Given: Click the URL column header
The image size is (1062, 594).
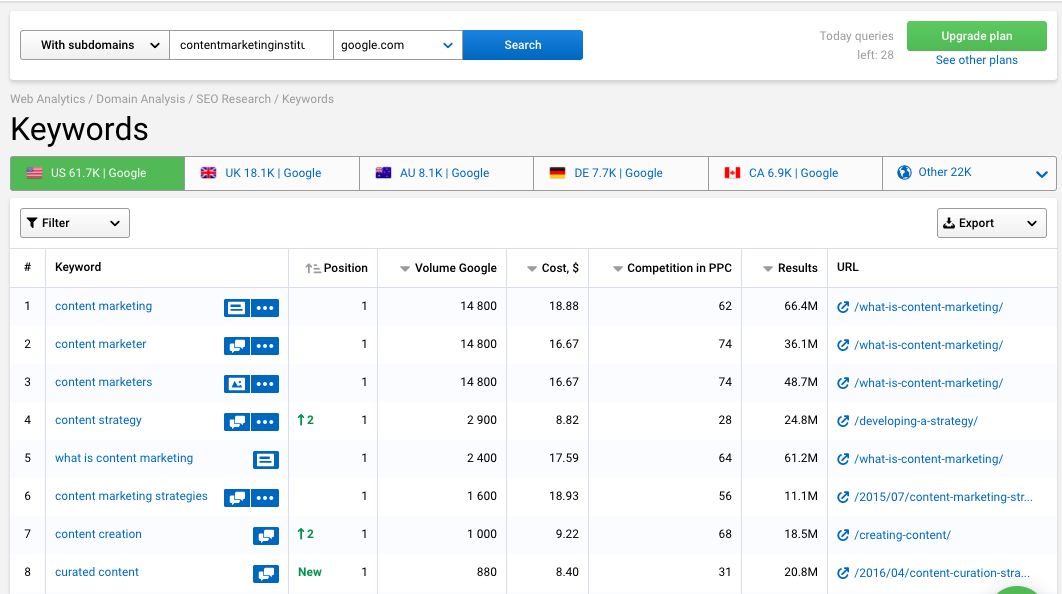Looking at the screenshot, I should (x=847, y=267).
